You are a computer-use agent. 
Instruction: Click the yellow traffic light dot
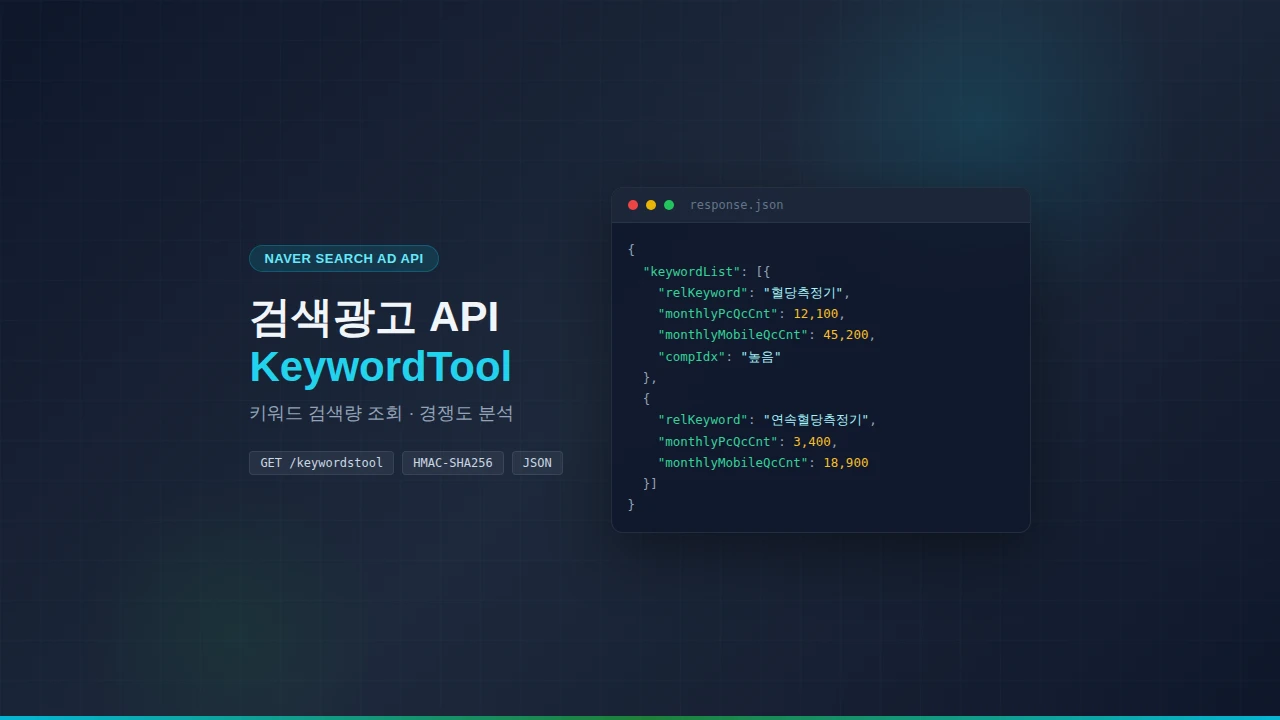pos(651,204)
